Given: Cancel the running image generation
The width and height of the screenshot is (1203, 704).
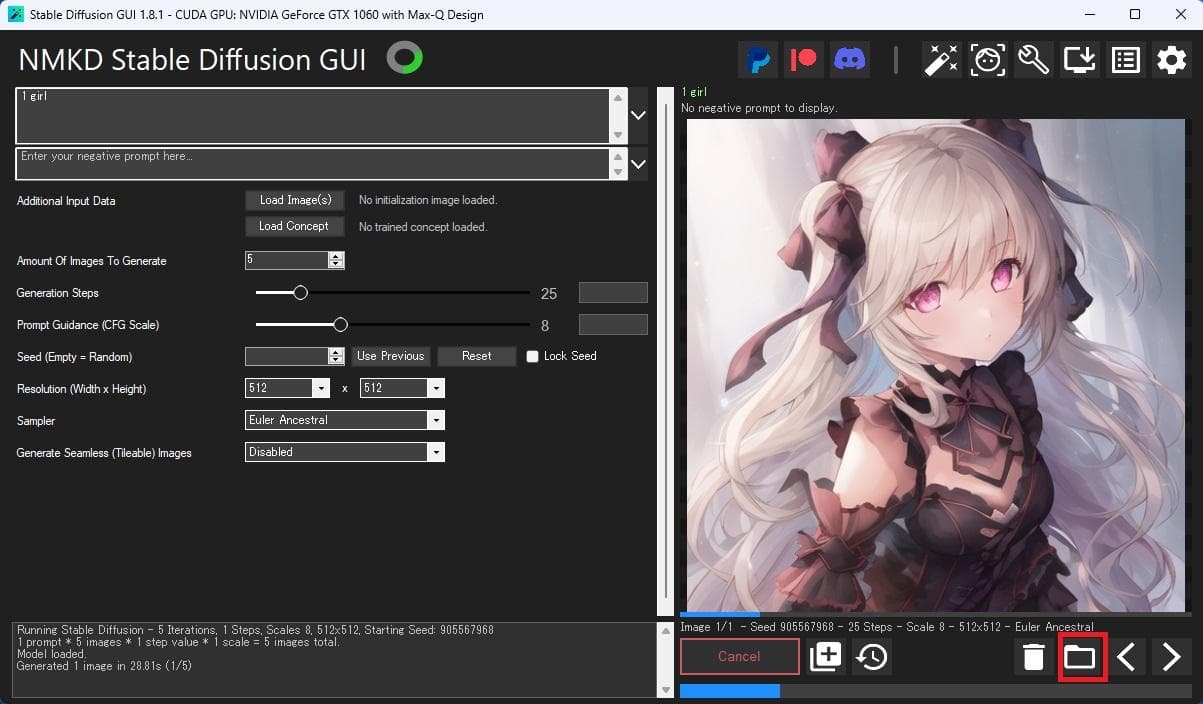Looking at the screenshot, I should 739,657.
